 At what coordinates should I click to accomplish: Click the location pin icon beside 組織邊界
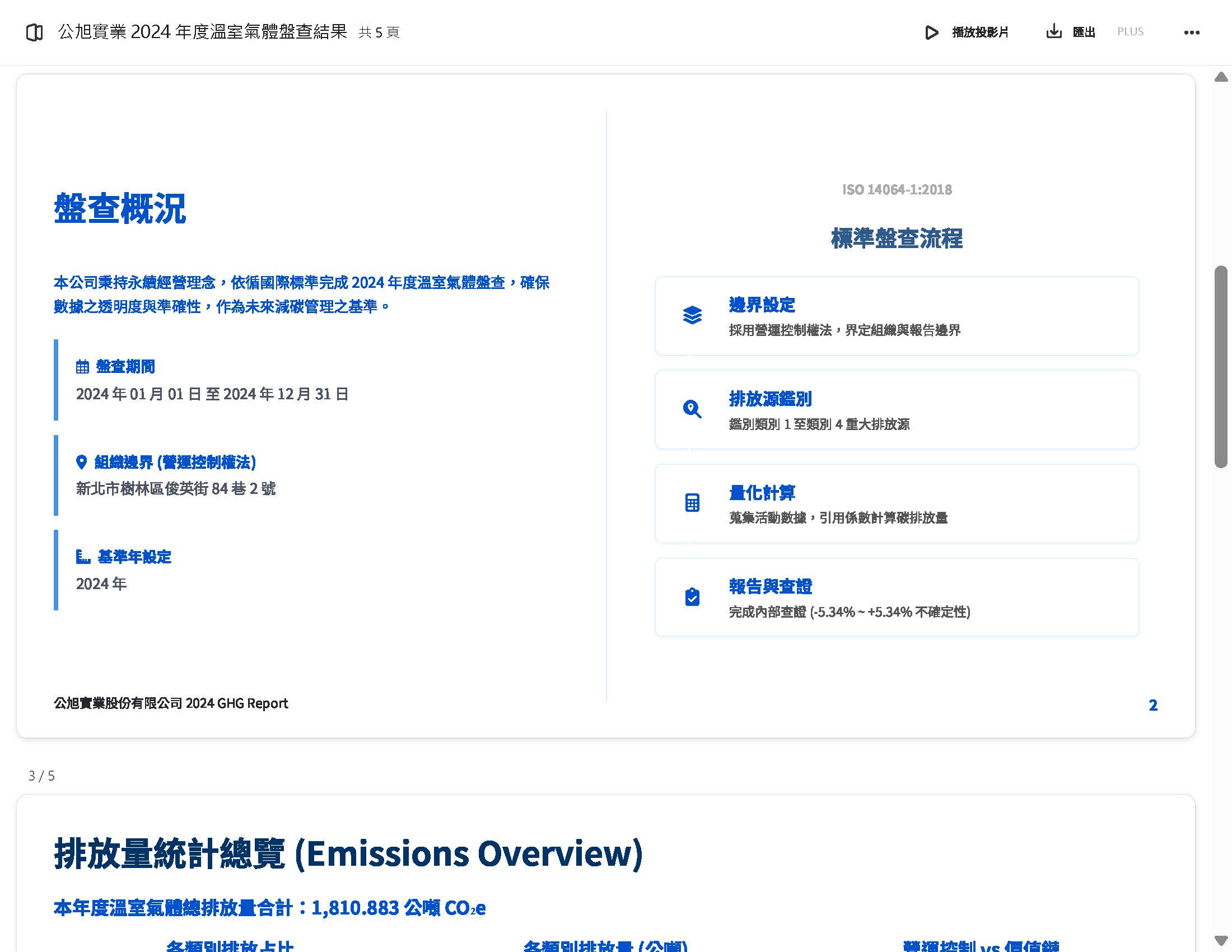pos(81,462)
